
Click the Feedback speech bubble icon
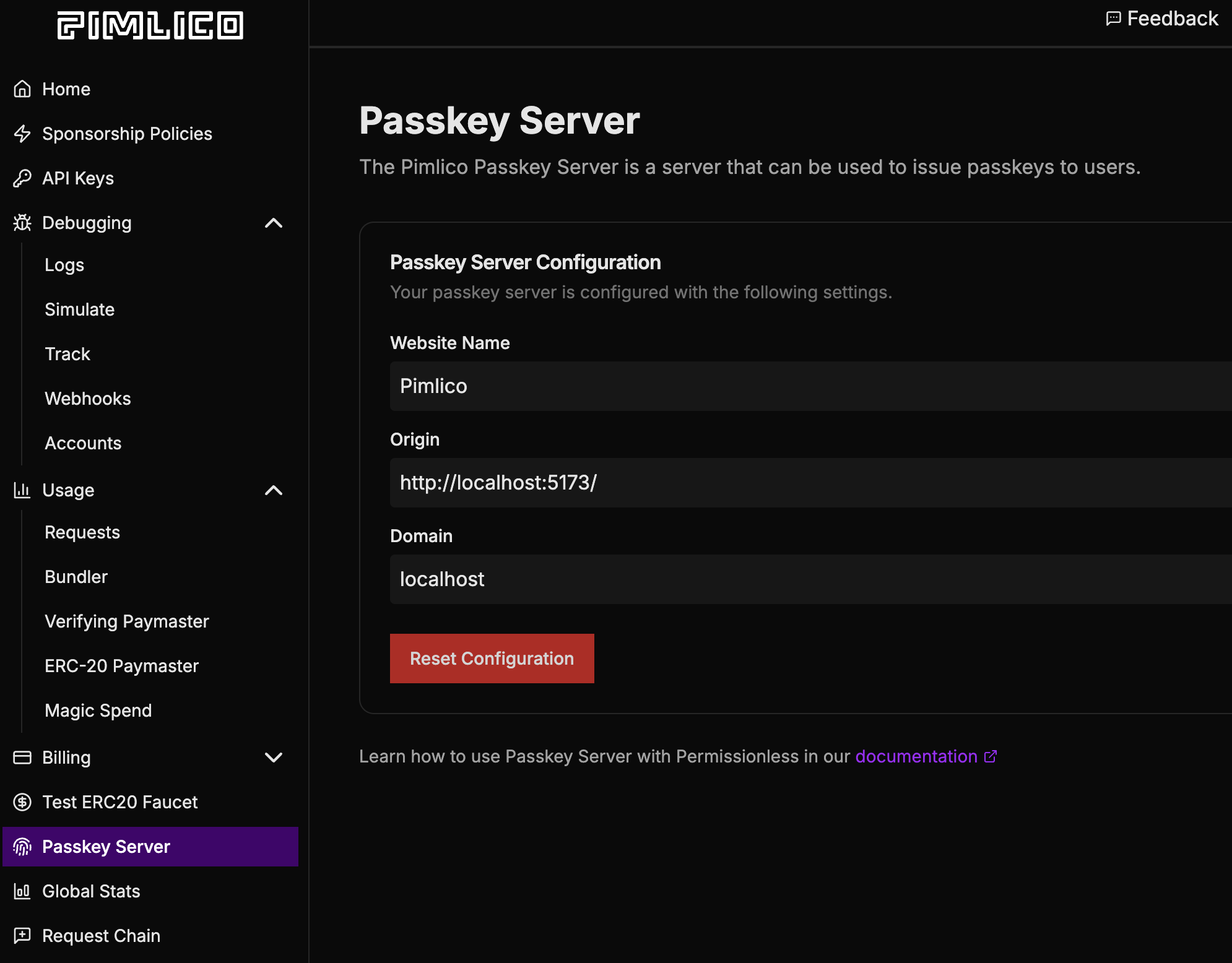(x=1113, y=19)
